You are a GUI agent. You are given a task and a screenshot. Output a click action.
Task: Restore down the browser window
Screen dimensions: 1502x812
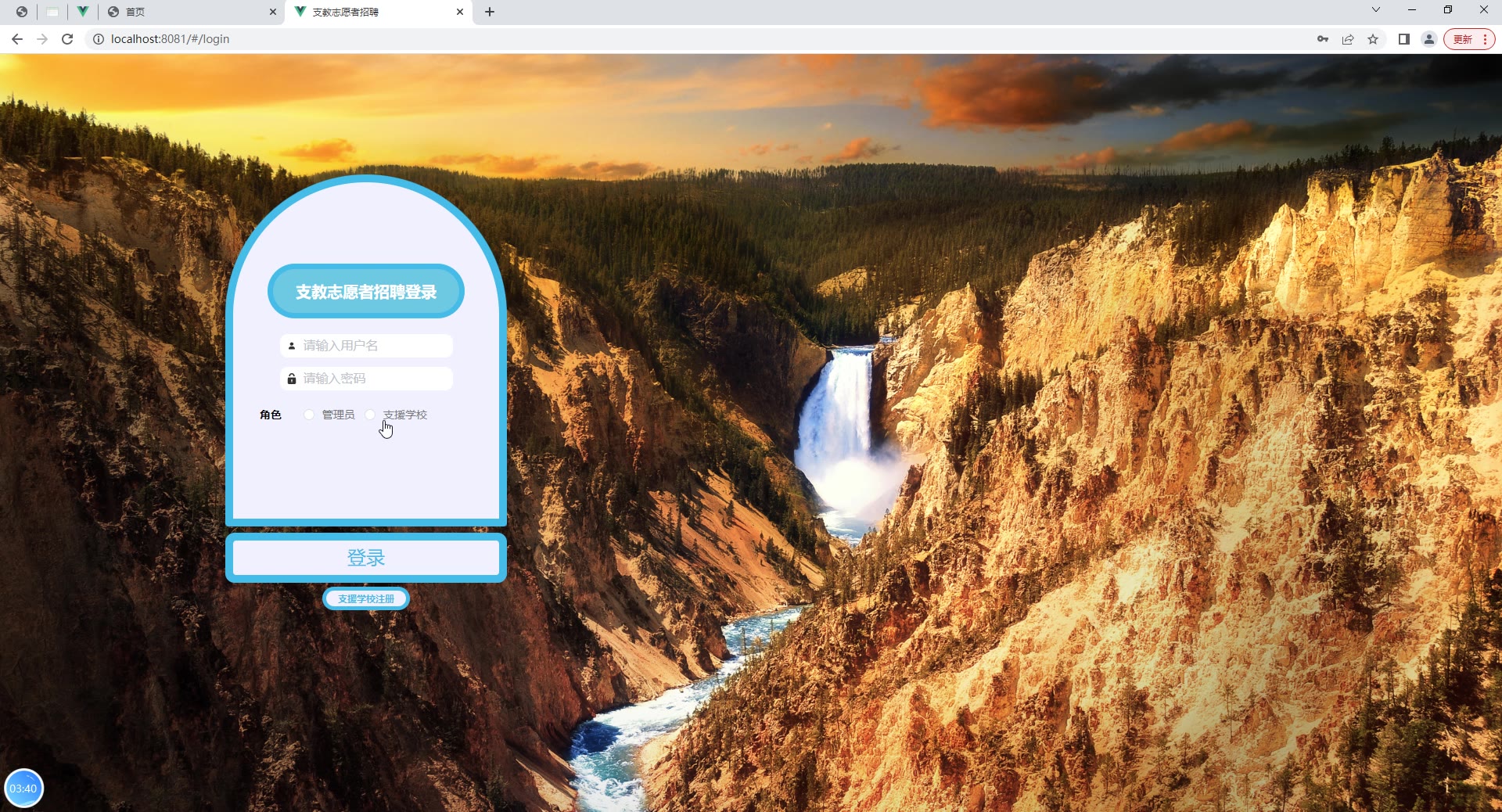point(1448,10)
